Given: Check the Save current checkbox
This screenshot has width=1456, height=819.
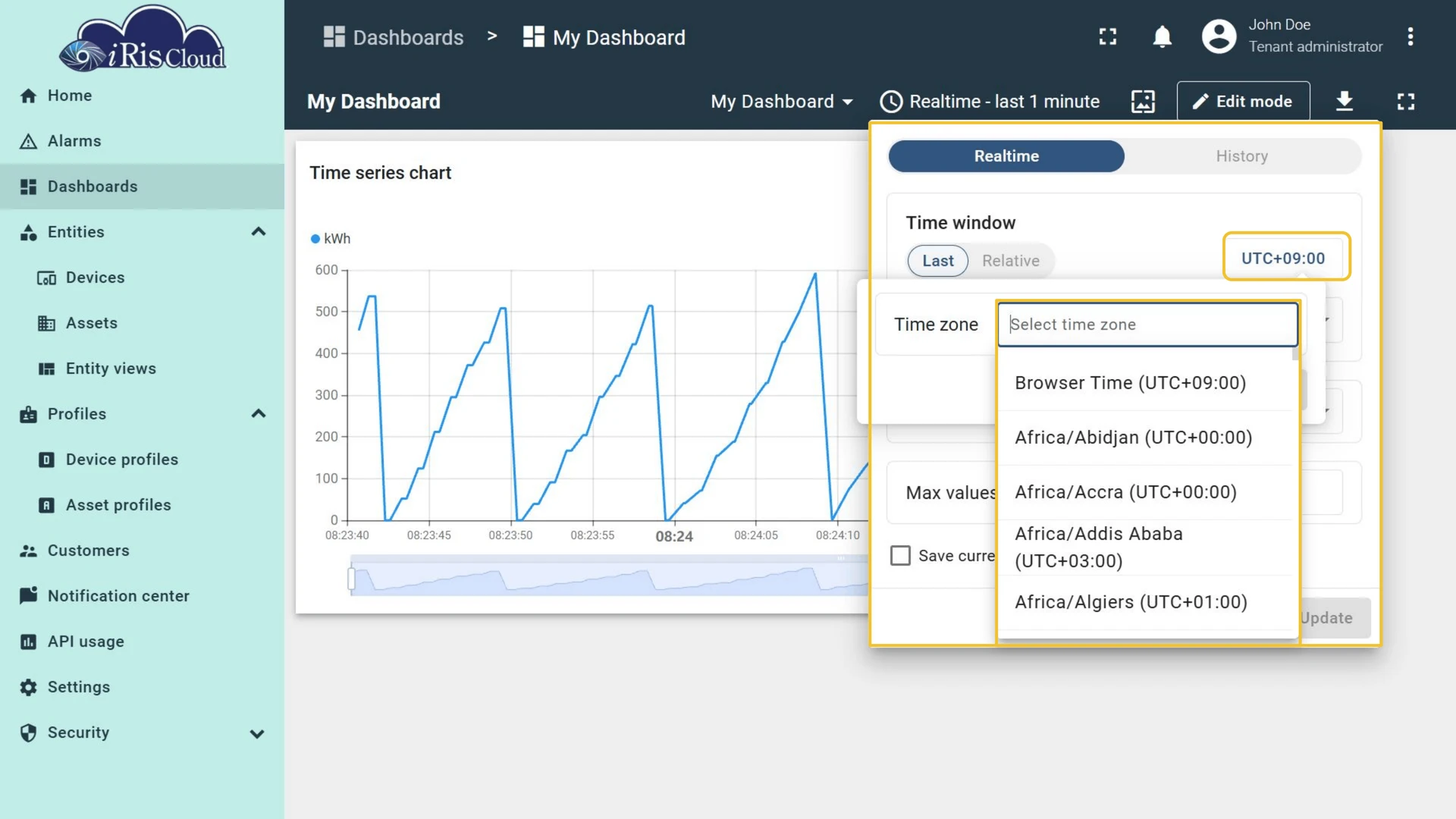Looking at the screenshot, I should (x=900, y=556).
